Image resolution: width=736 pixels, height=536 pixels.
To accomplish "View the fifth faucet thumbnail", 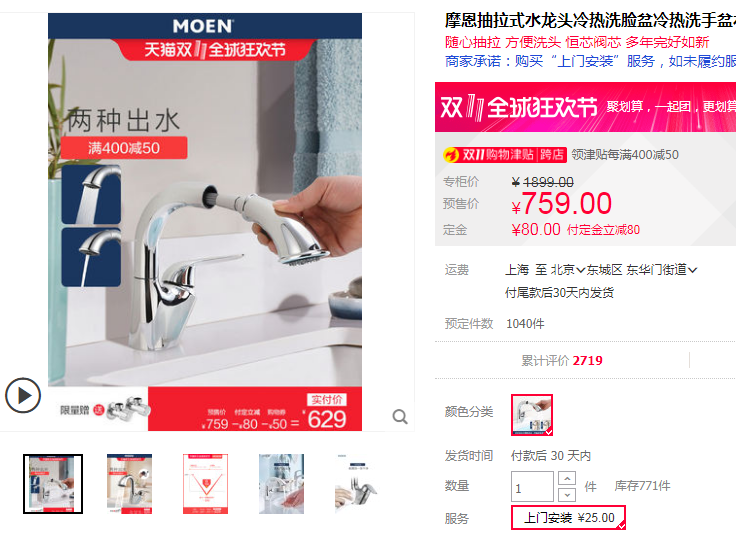I will 357,484.
